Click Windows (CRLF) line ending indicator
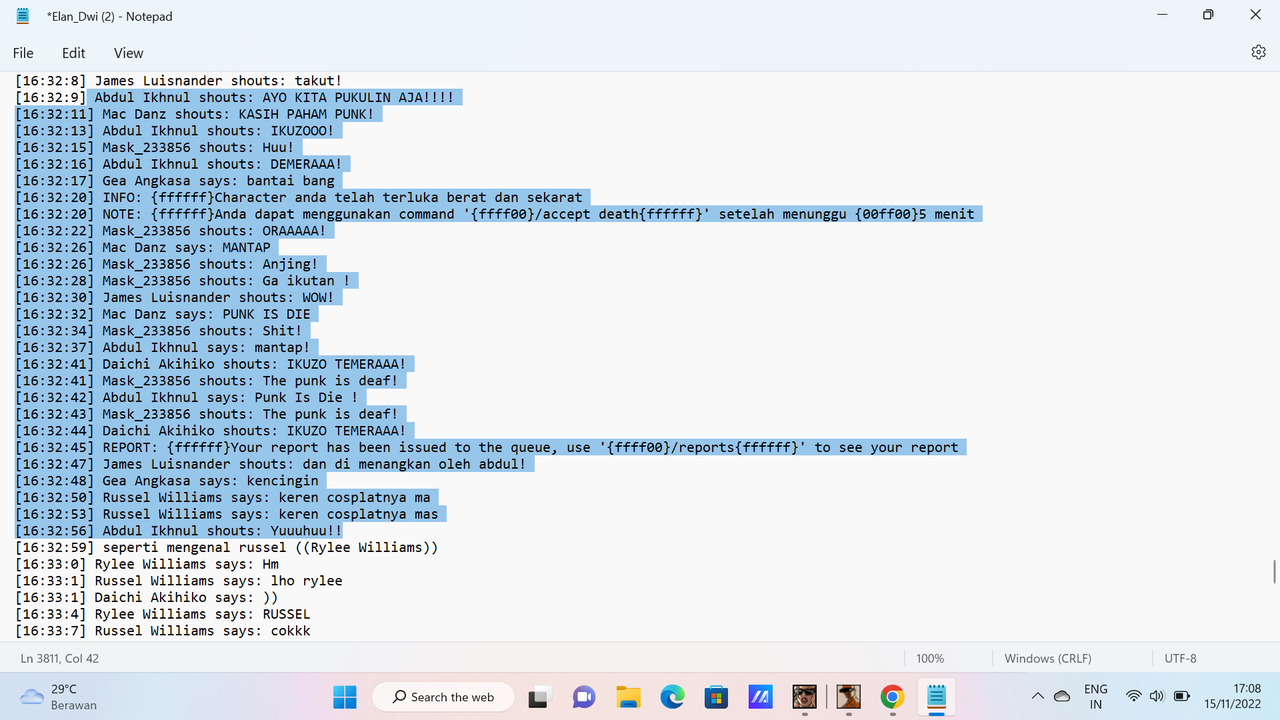The image size is (1280, 720). tap(1047, 658)
